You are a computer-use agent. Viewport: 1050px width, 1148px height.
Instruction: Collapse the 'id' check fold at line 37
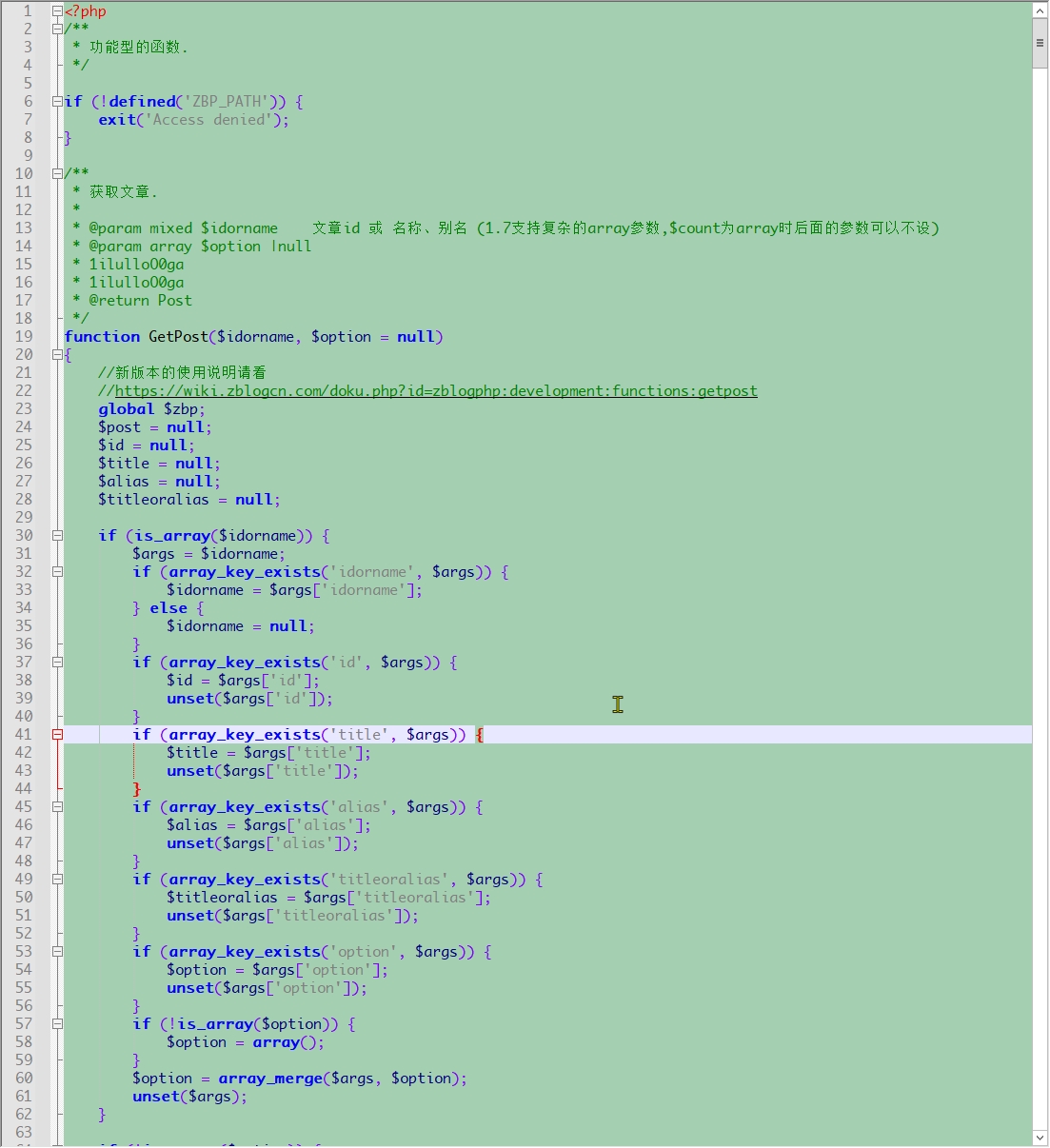(57, 663)
